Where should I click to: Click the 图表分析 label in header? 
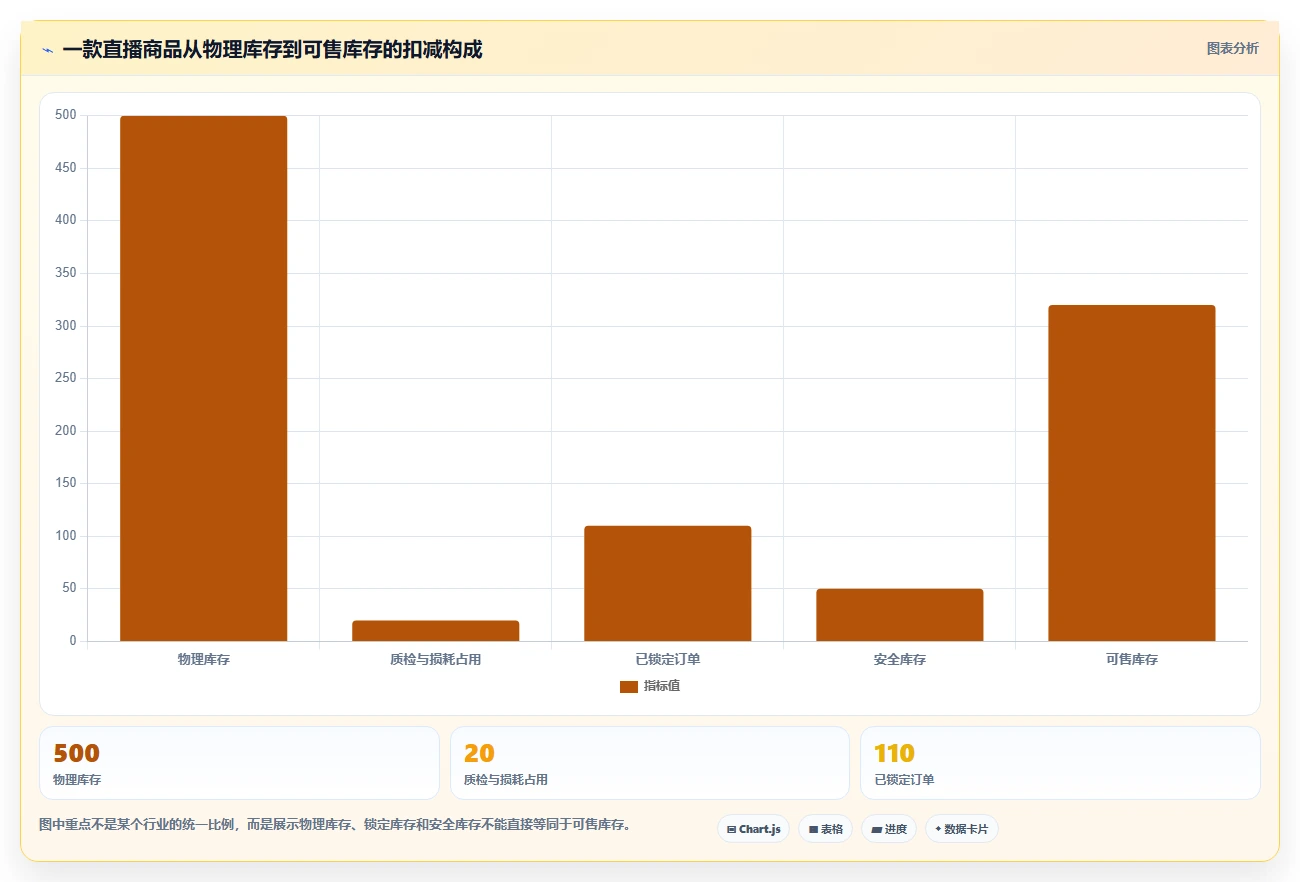[1232, 48]
